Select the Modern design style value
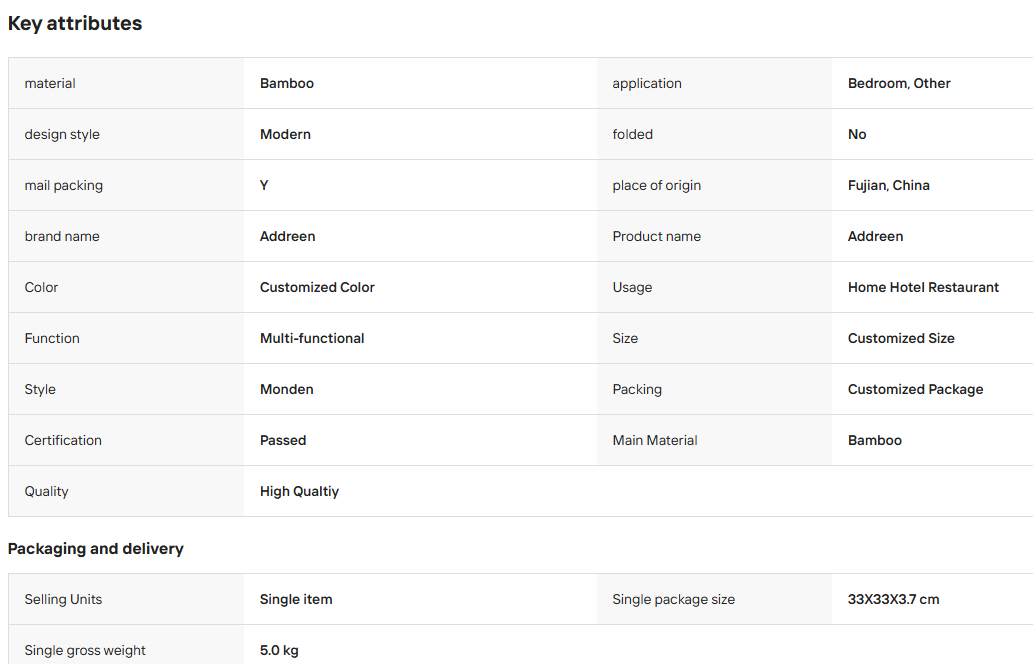The image size is (1033, 664). click(x=285, y=134)
